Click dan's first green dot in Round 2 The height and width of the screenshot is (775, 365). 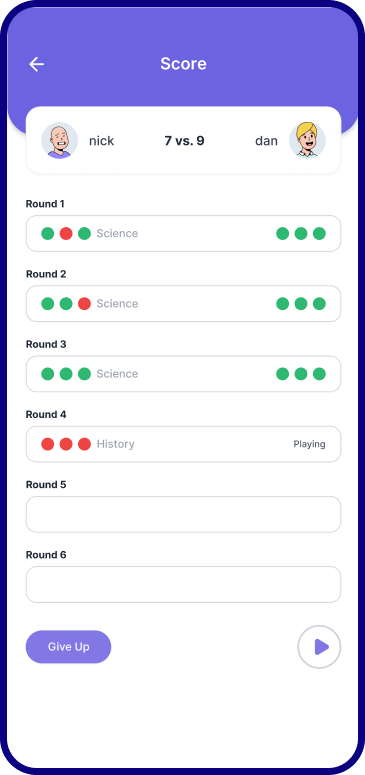coord(282,303)
